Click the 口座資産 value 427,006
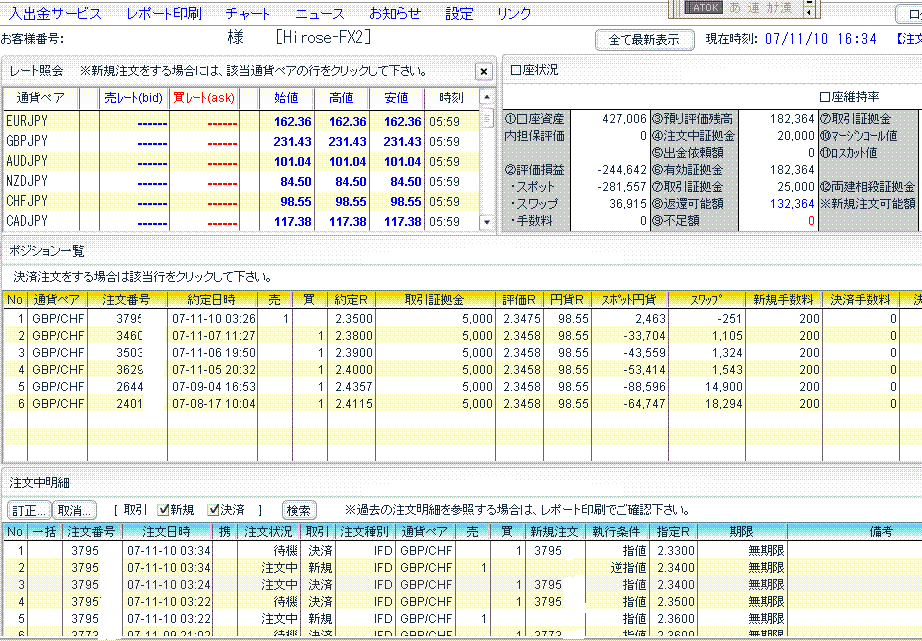Viewport: 922px width, 641px height. click(624, 119)
